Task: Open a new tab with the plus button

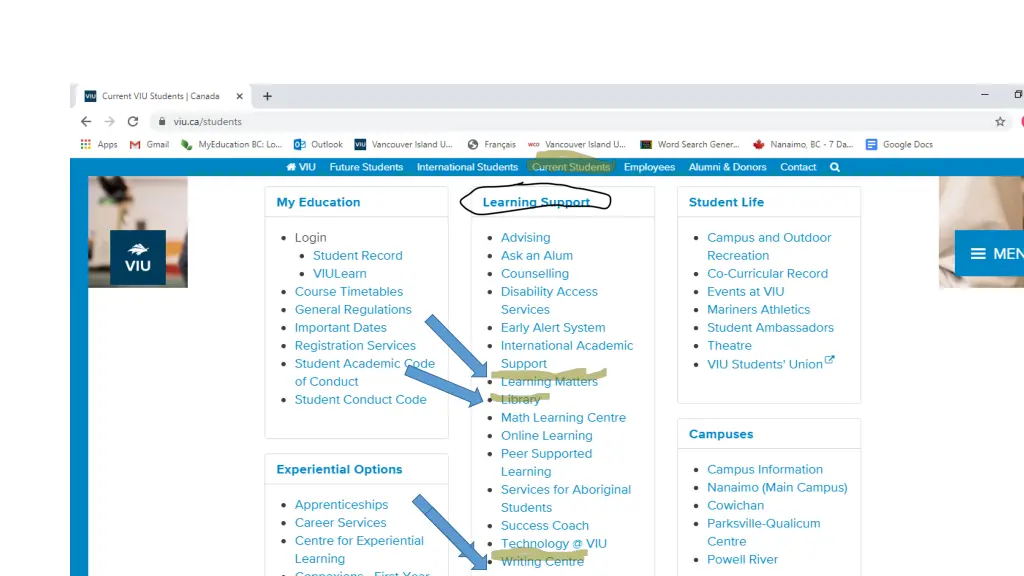Action: coord(267,96)
